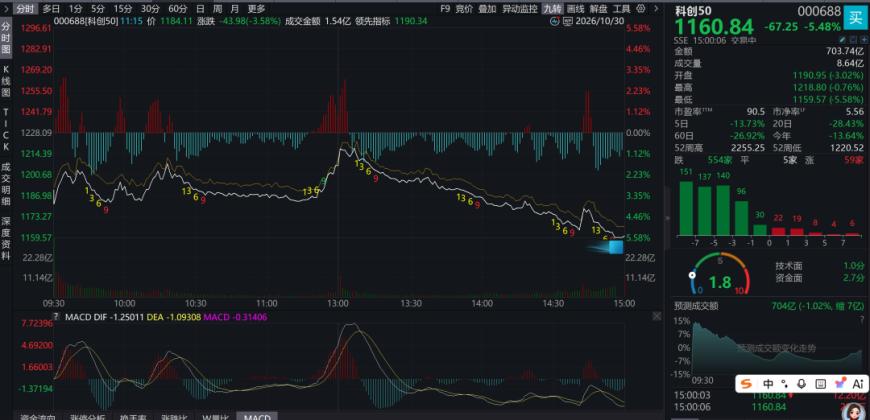
Task: Click the blue glowing current price marker
Action: 616,247
